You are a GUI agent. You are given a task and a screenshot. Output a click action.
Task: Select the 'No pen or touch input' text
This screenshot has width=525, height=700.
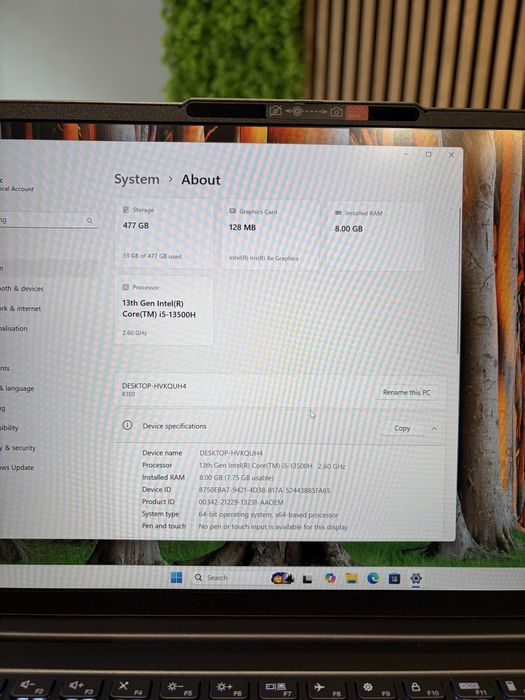coord(273,527)
